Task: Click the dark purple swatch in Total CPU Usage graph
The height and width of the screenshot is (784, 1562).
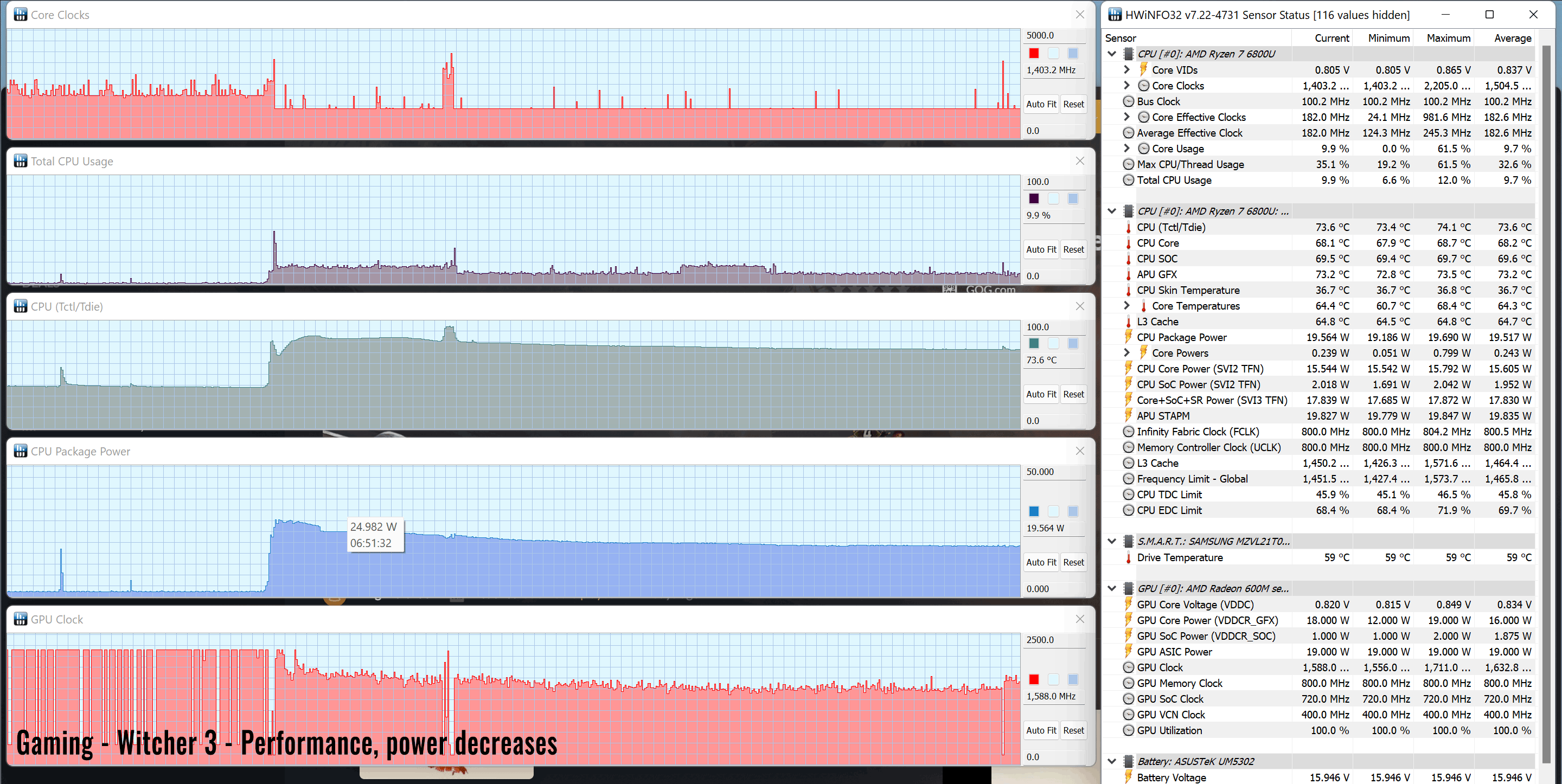Action: (1034, 198)
